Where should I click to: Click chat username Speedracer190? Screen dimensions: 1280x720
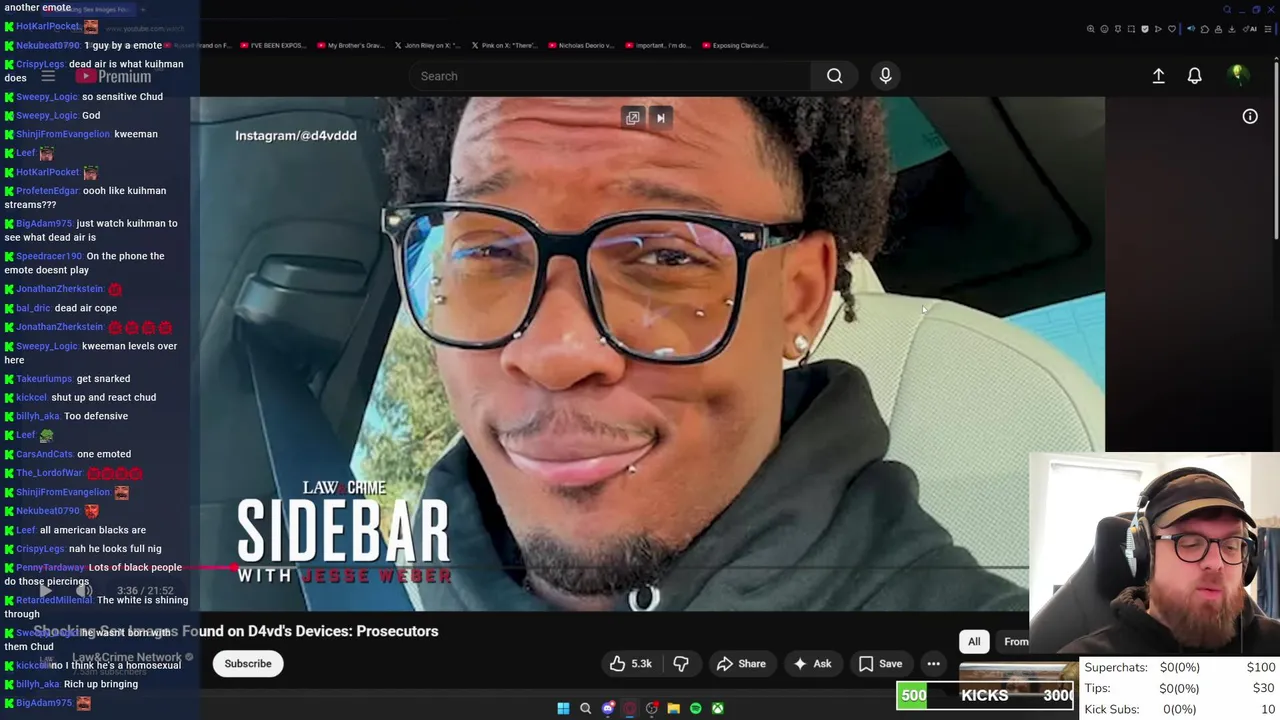[x=49, y=256]
